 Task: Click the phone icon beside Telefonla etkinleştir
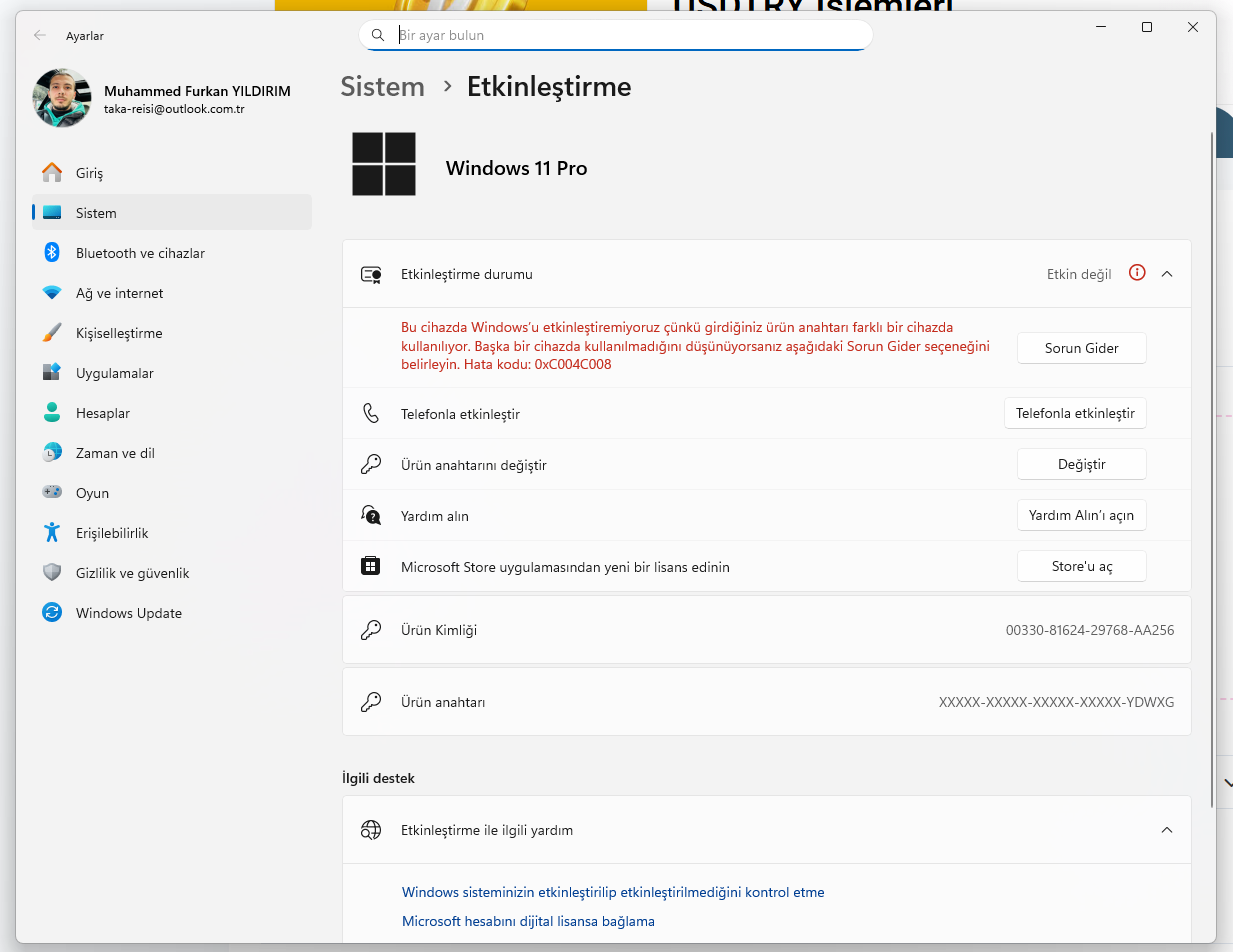click(371, 413)
